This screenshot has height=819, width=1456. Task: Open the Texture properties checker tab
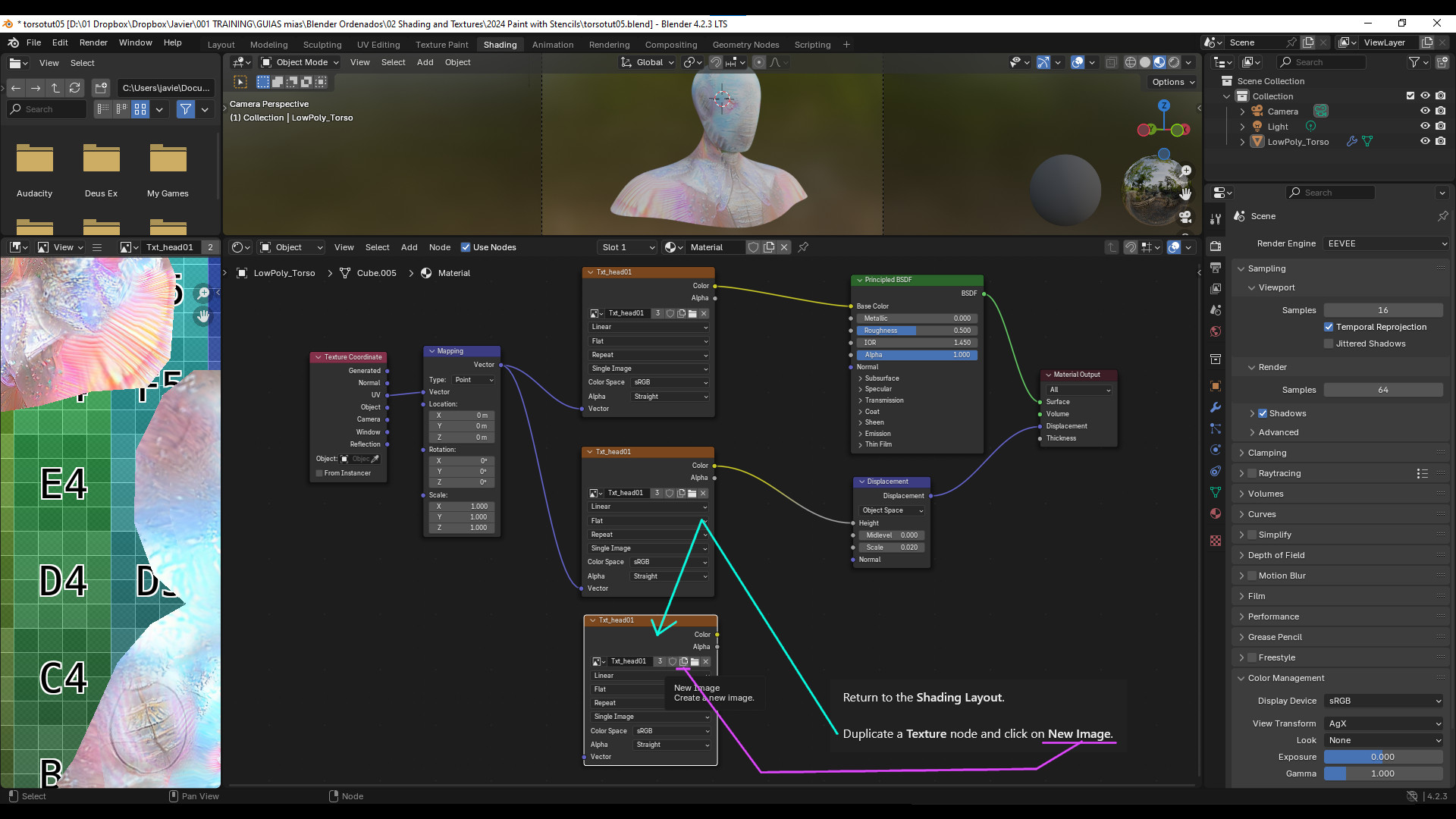pos(1216,541)
